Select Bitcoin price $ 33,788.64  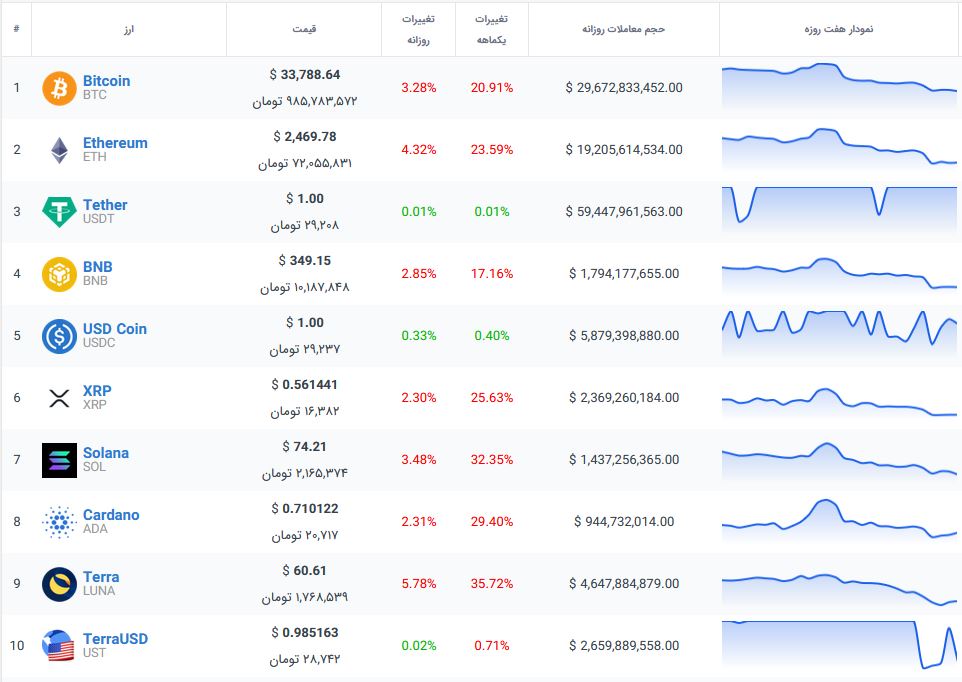pyautogui.click(x=304, y=75)
